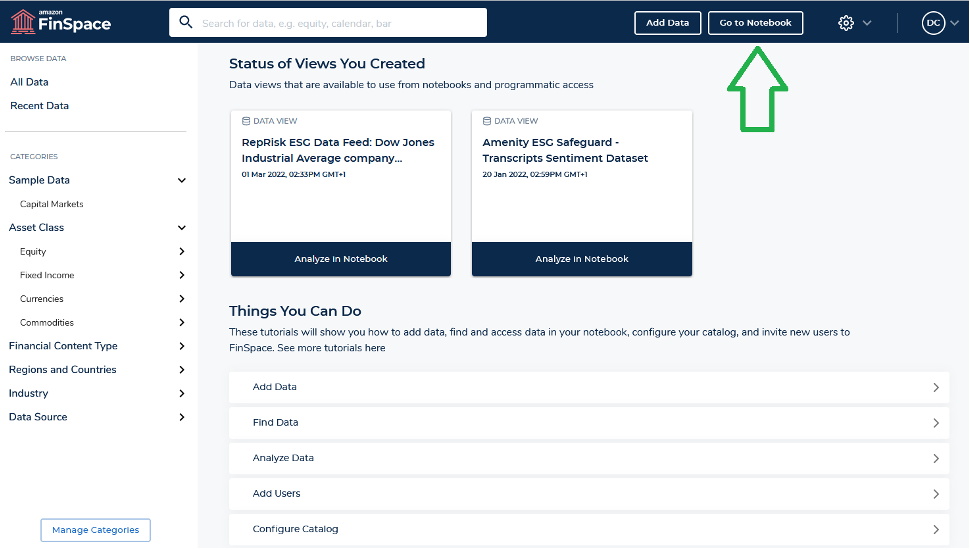Click the '01 Mar 2022, 02:33PM GMT+1' timestamp
970x550 pixels.
point(293,174)
